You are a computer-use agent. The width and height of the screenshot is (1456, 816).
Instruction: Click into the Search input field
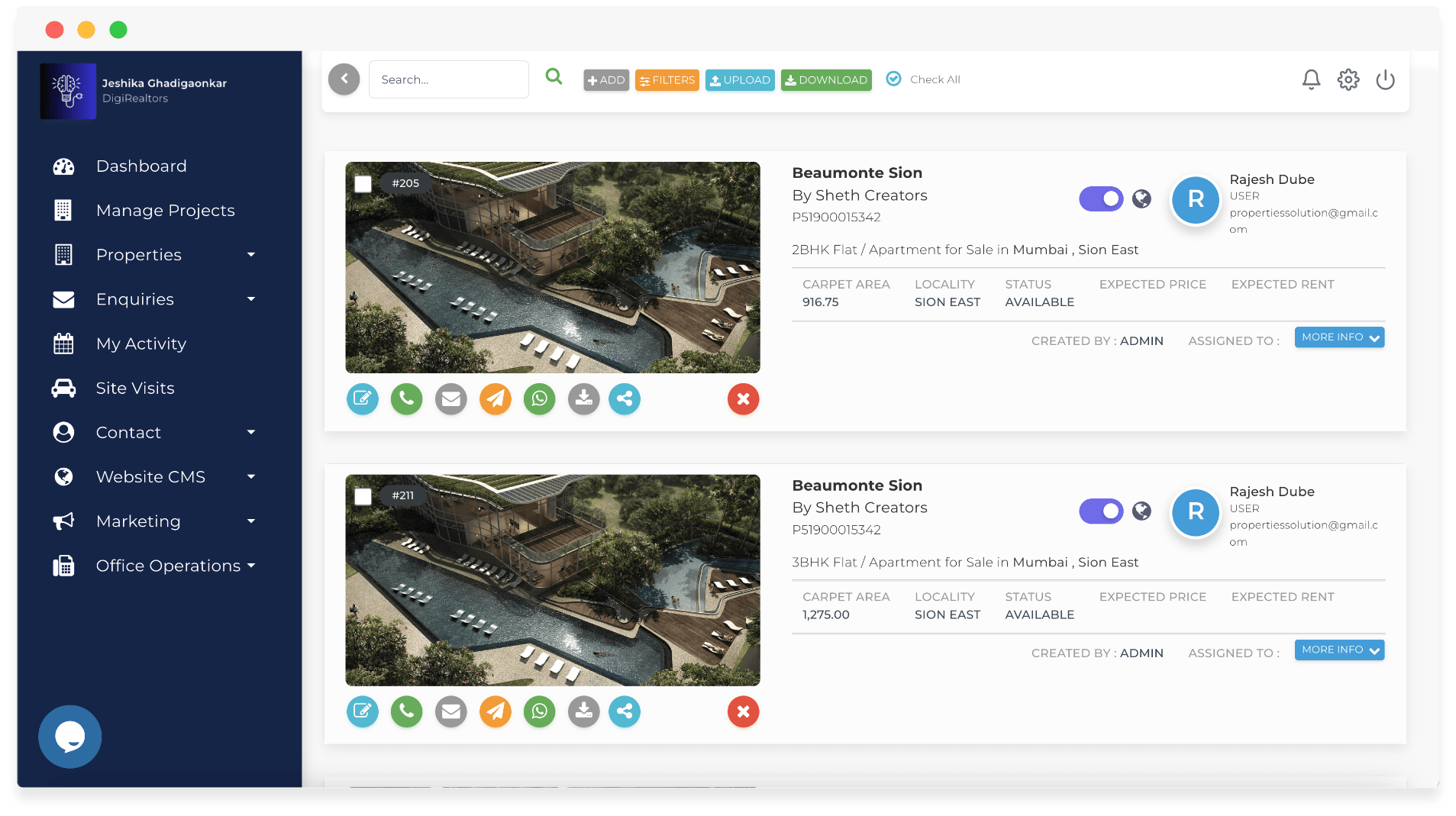[x=448, y=79]
